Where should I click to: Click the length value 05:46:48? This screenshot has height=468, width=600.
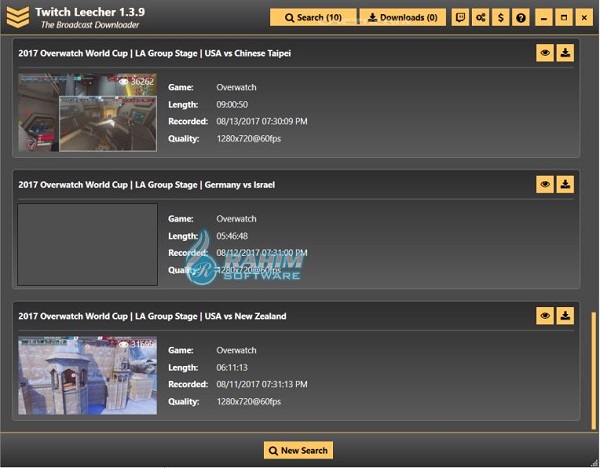tap(232, 236)
